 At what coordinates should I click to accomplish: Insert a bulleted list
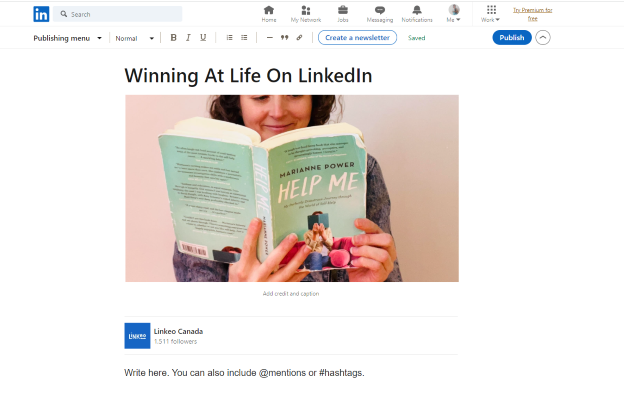click(x=244, y=37)
